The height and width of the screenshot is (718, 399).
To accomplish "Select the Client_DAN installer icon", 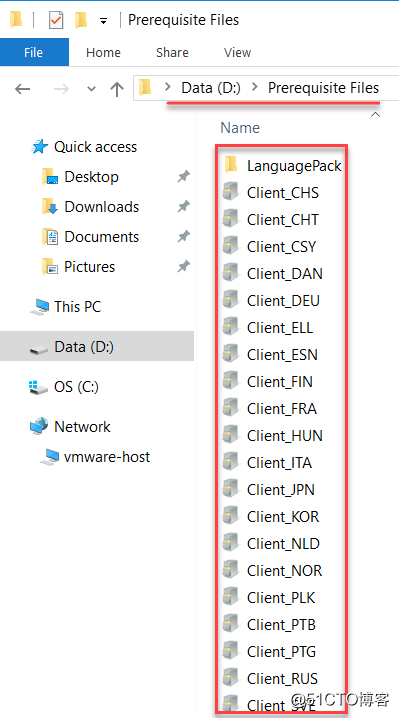I will click(231, 273).
